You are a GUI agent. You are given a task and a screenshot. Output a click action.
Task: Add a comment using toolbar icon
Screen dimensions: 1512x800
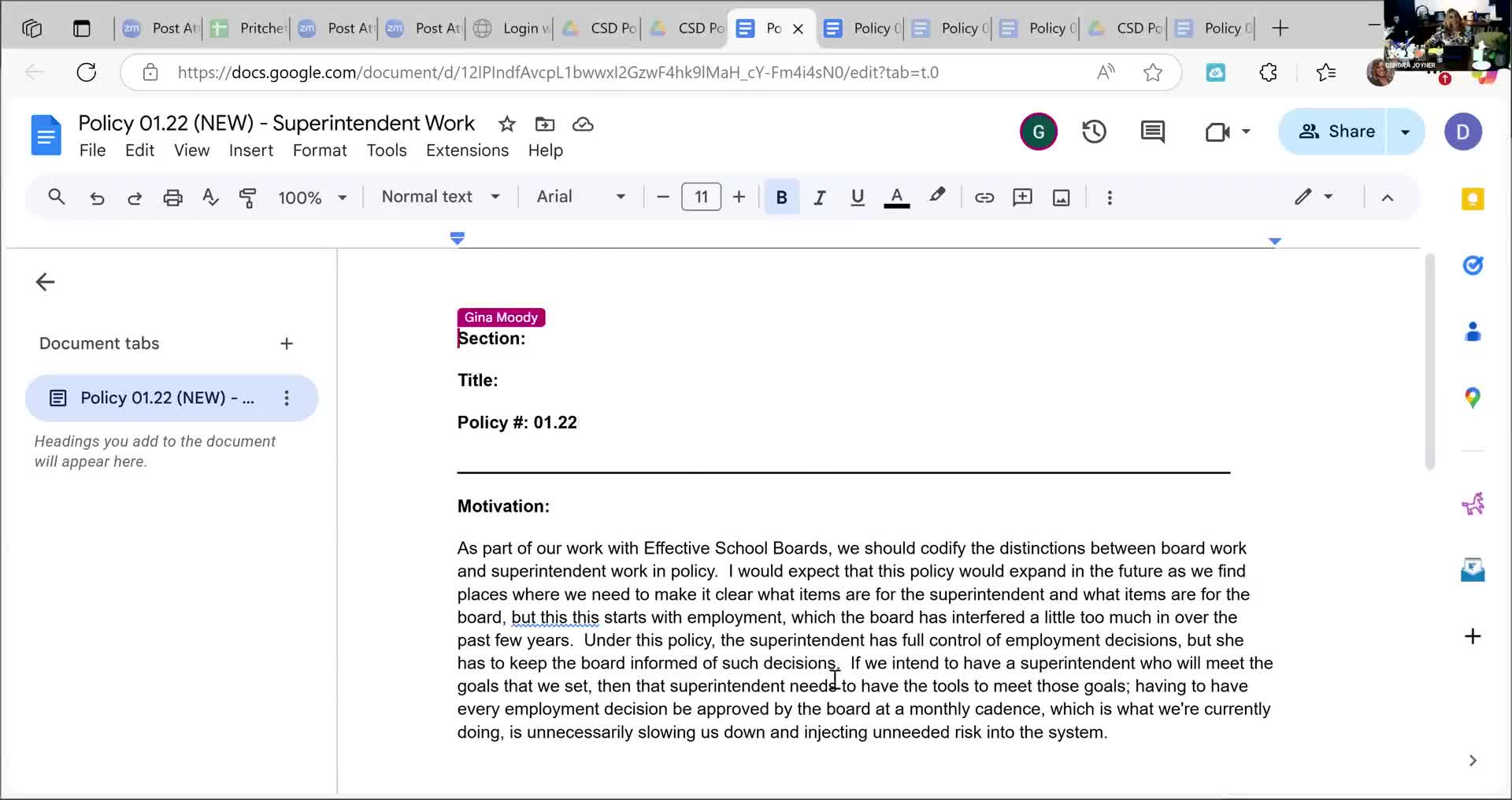tap(1022, 198)
